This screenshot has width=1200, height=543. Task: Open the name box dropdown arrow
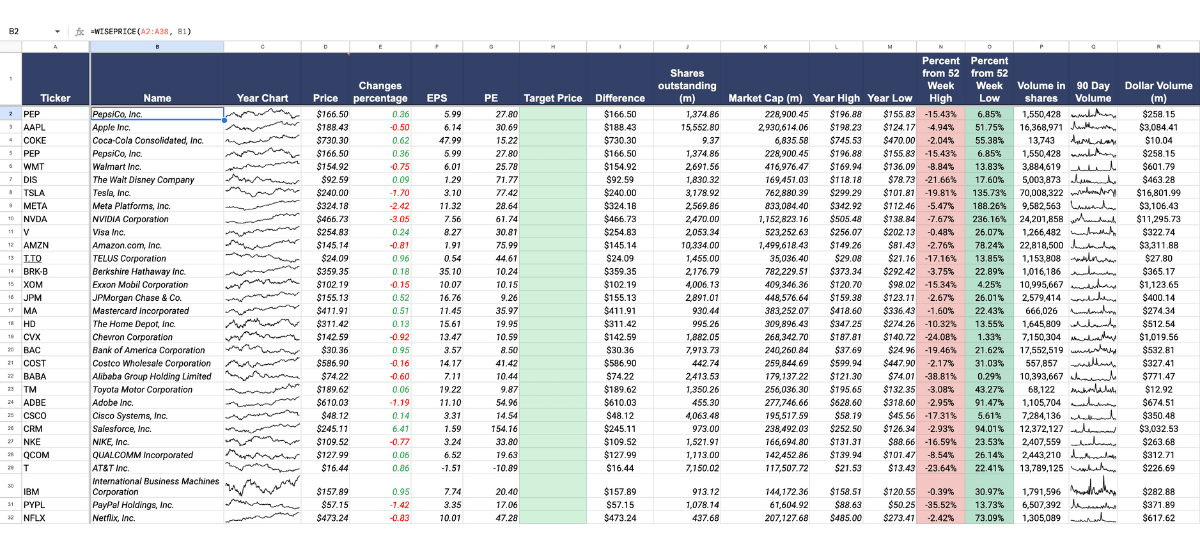point(57,32)
